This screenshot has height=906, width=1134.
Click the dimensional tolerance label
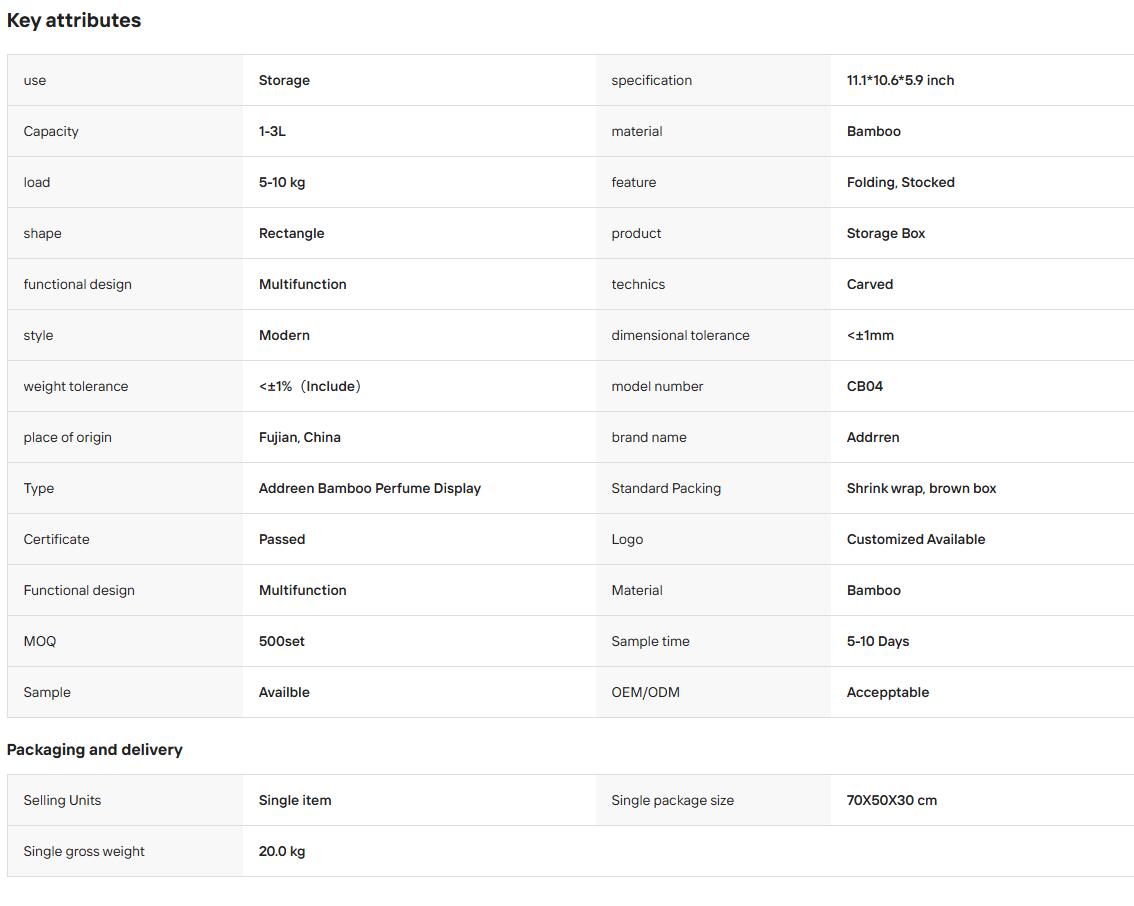click(681, 335)
